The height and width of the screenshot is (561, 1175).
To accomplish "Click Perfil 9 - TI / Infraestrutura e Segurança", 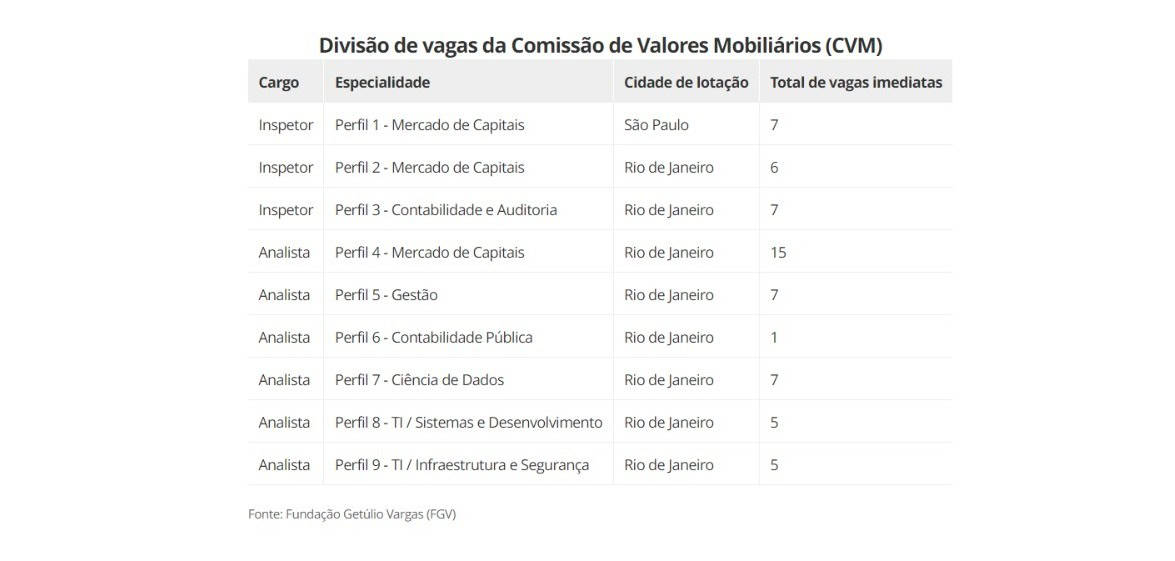I will (462, 465).
